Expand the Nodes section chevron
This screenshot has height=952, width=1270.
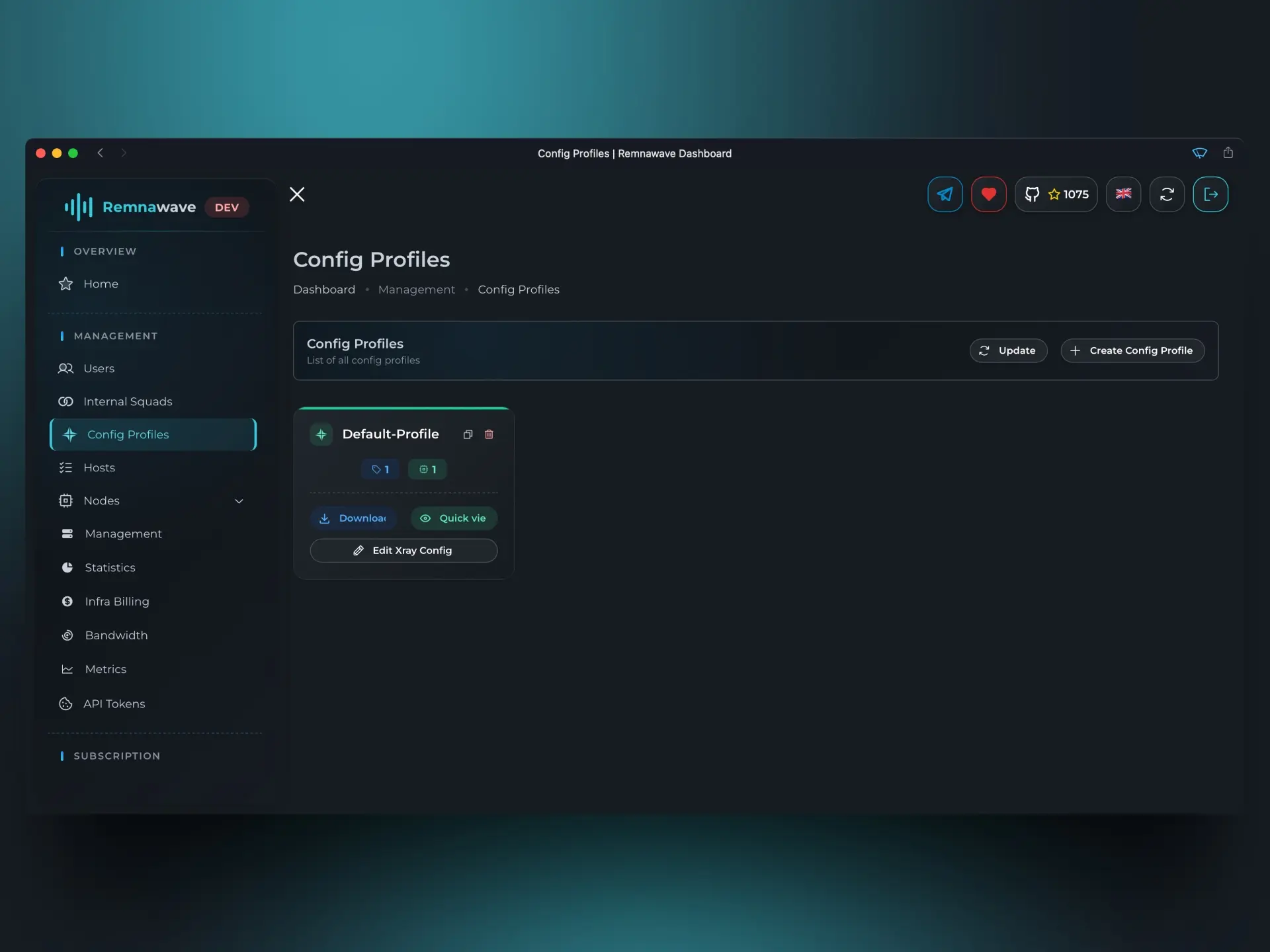coord(239,500)
